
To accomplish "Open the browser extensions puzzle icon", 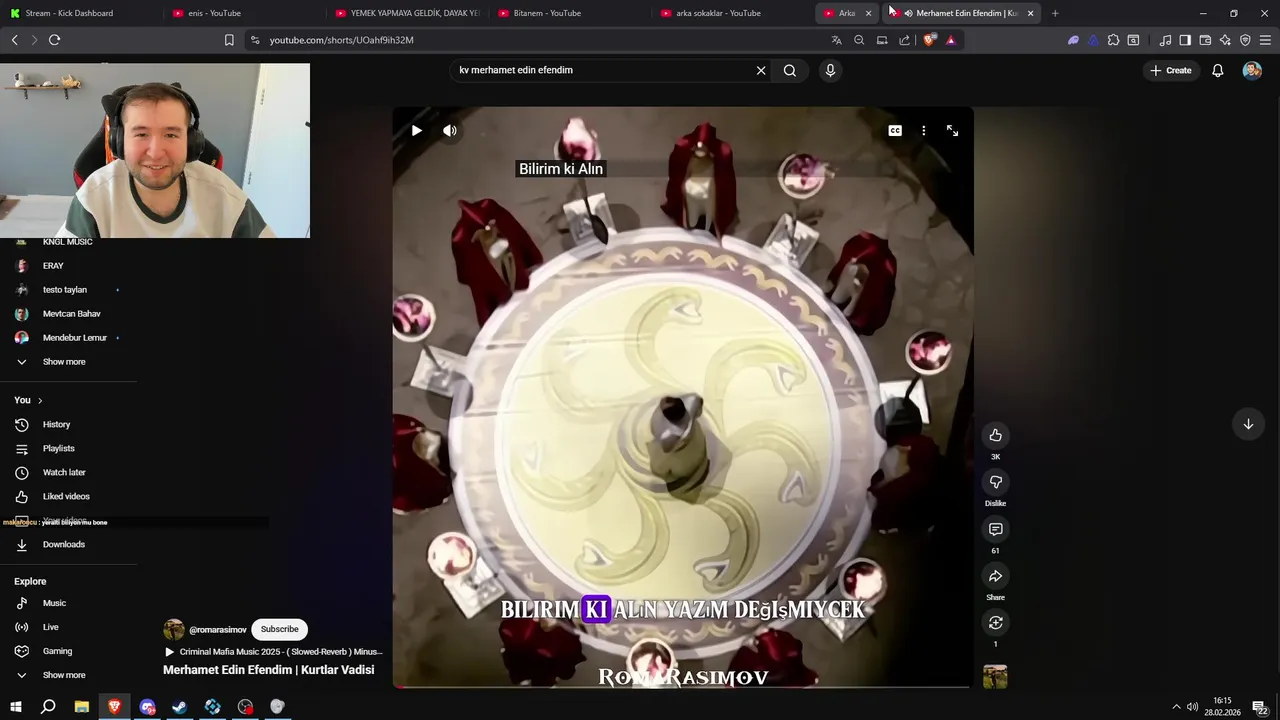I will (1113, 40).
